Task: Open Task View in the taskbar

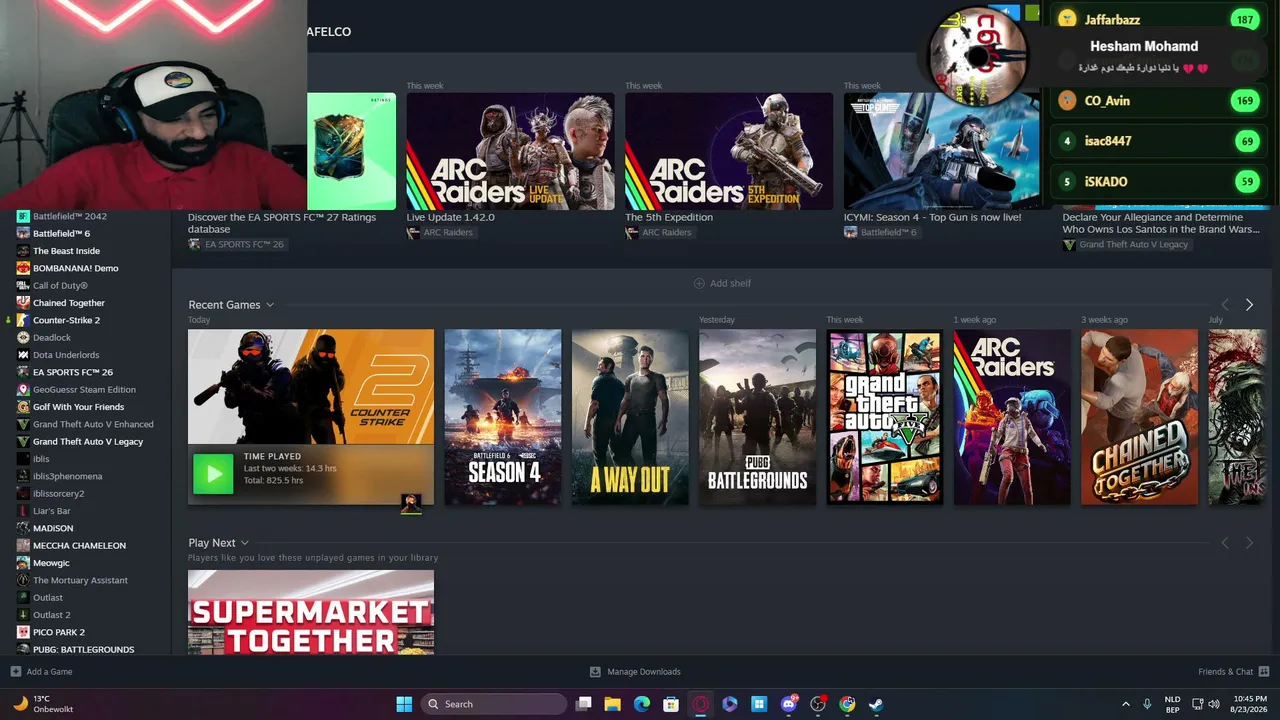Action: [584, 704]
